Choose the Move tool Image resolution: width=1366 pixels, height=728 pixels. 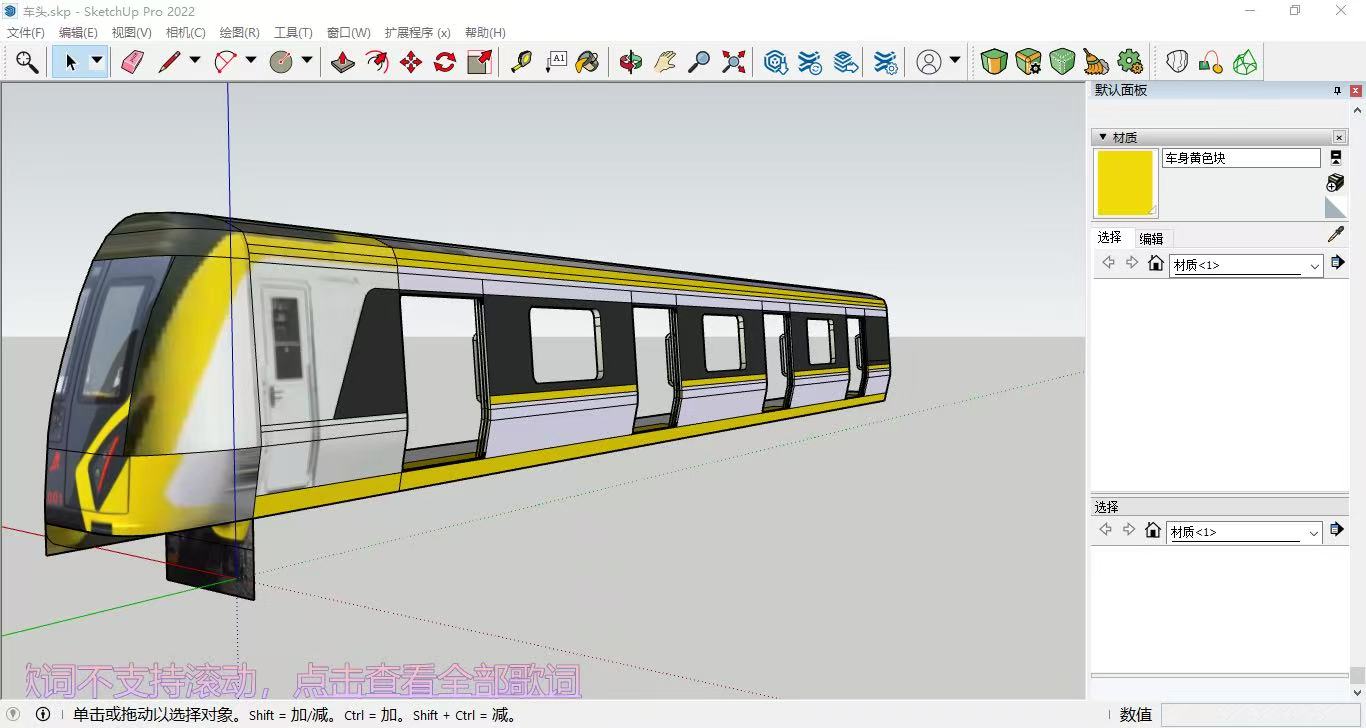tap(410, 62)
